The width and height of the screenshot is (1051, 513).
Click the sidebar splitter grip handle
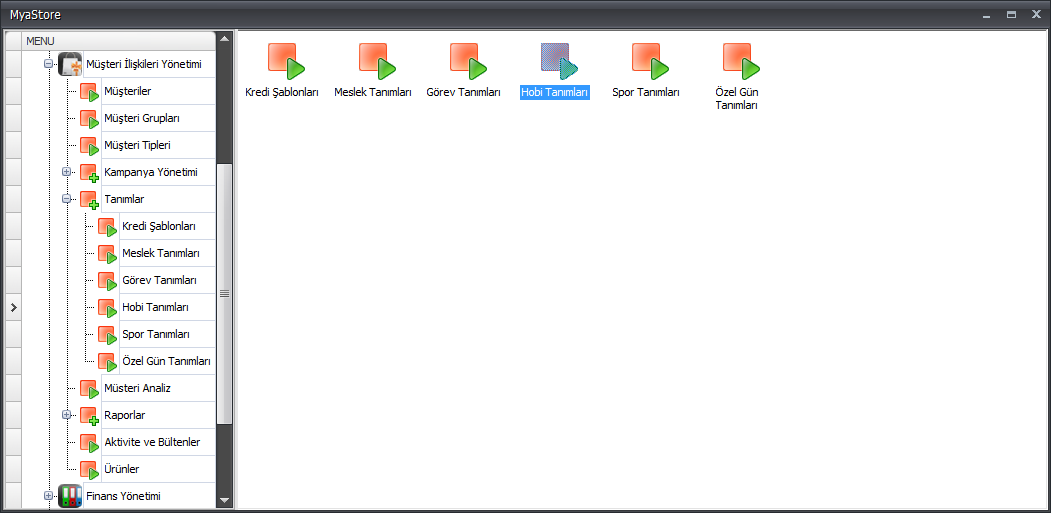point(224,293)
